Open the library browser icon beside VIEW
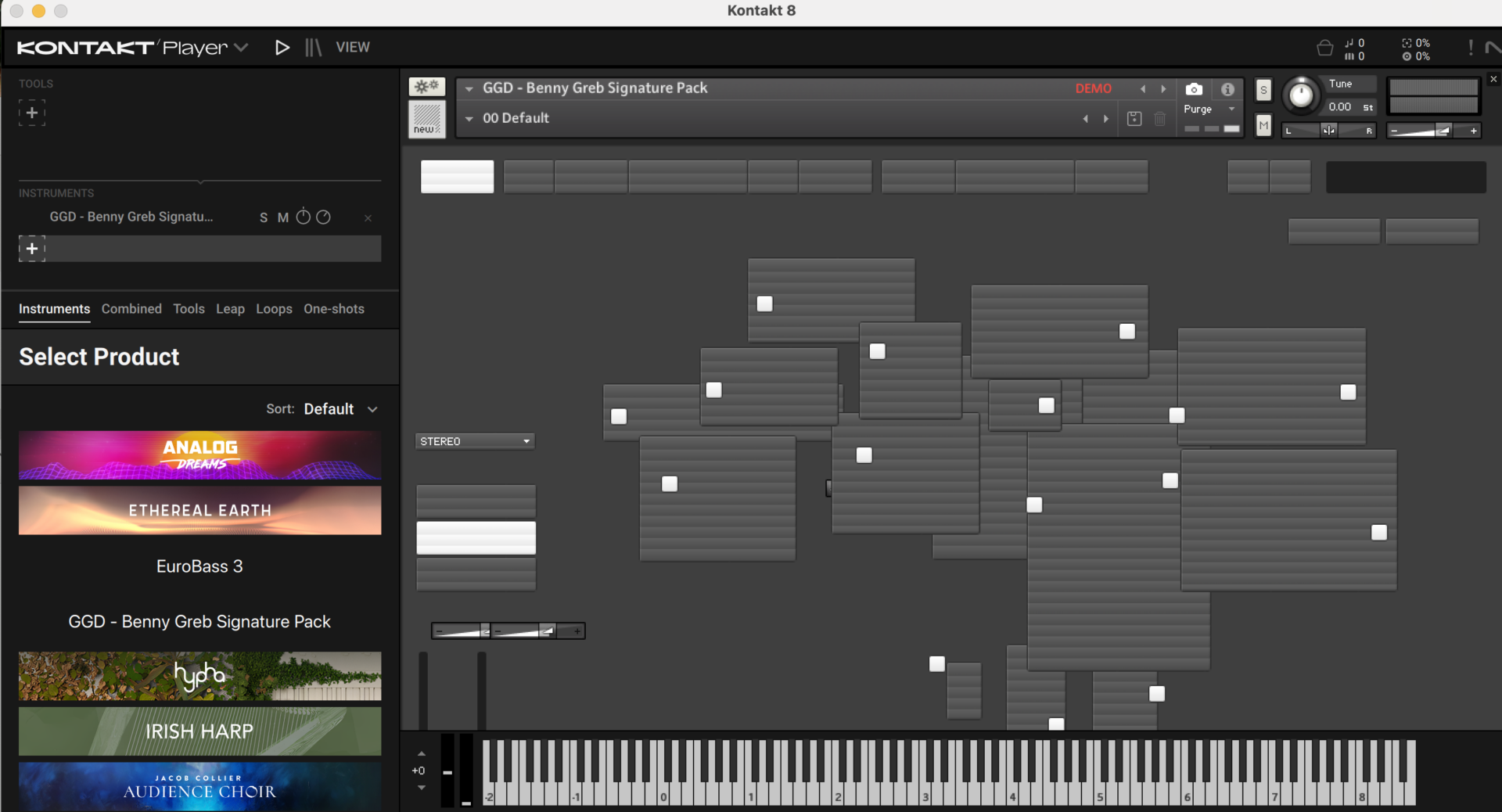1502x812 pixels. point(313,48)
